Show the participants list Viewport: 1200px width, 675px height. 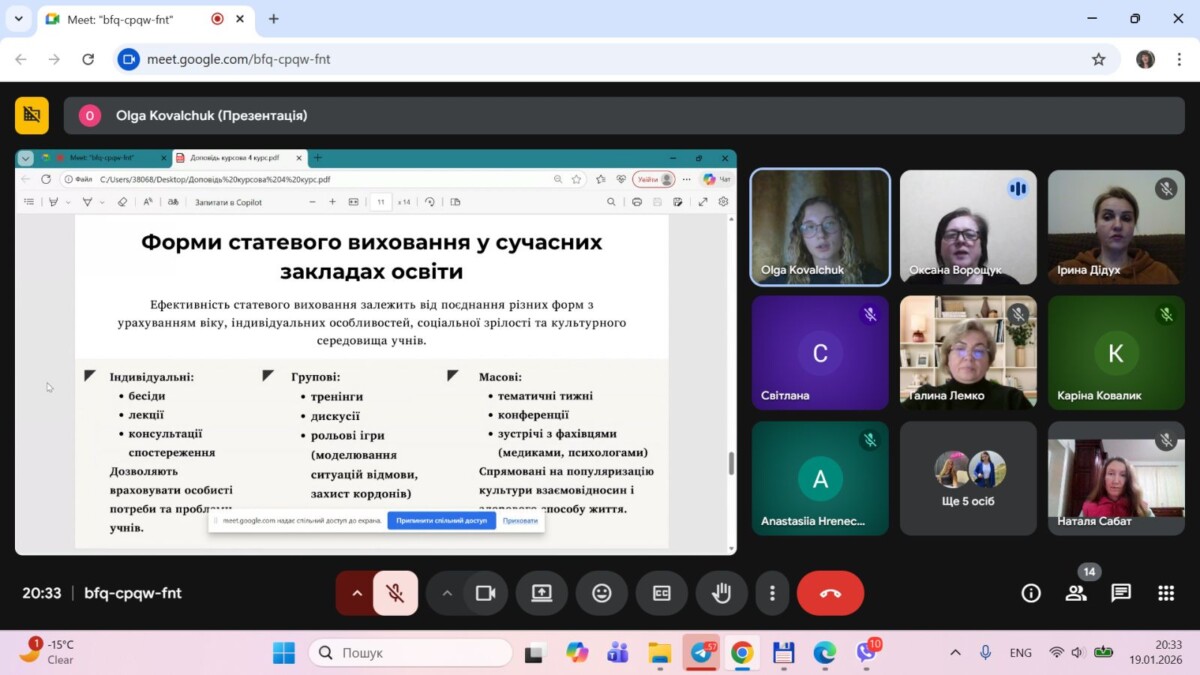coord(1076,593)
